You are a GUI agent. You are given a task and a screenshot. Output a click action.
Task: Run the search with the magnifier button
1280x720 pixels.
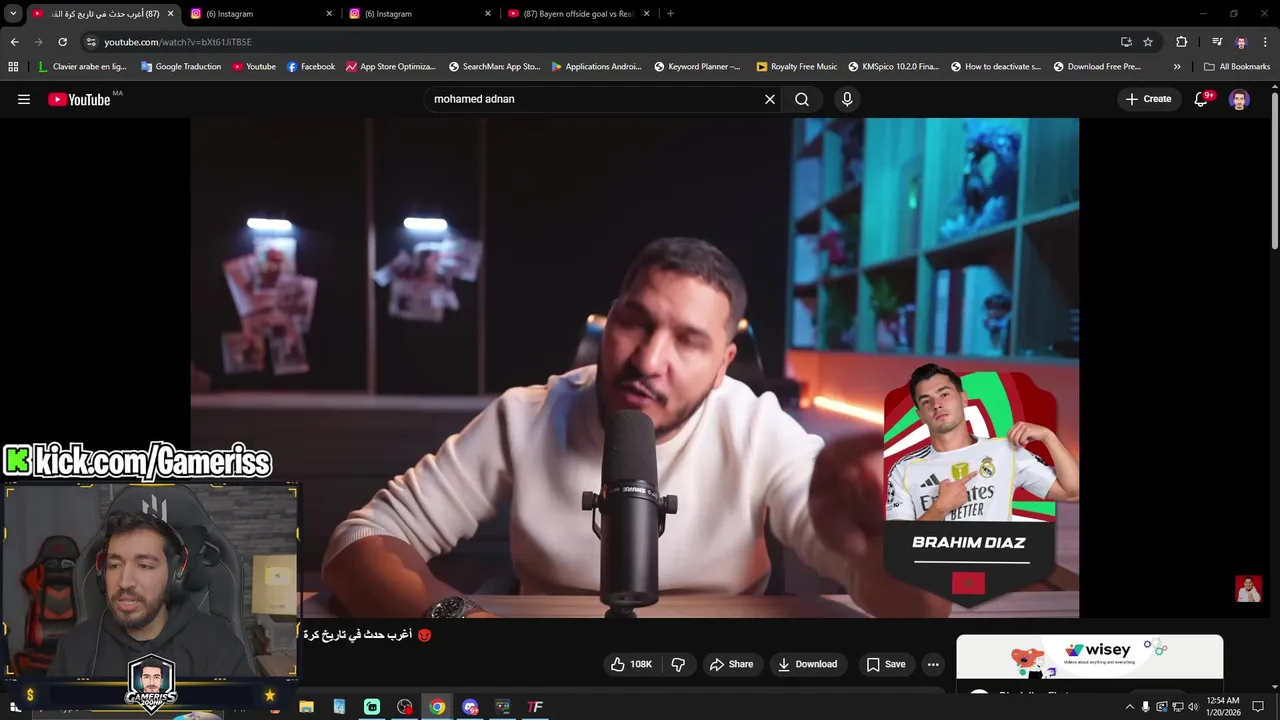pyautogui.click(x=802, y=99)
